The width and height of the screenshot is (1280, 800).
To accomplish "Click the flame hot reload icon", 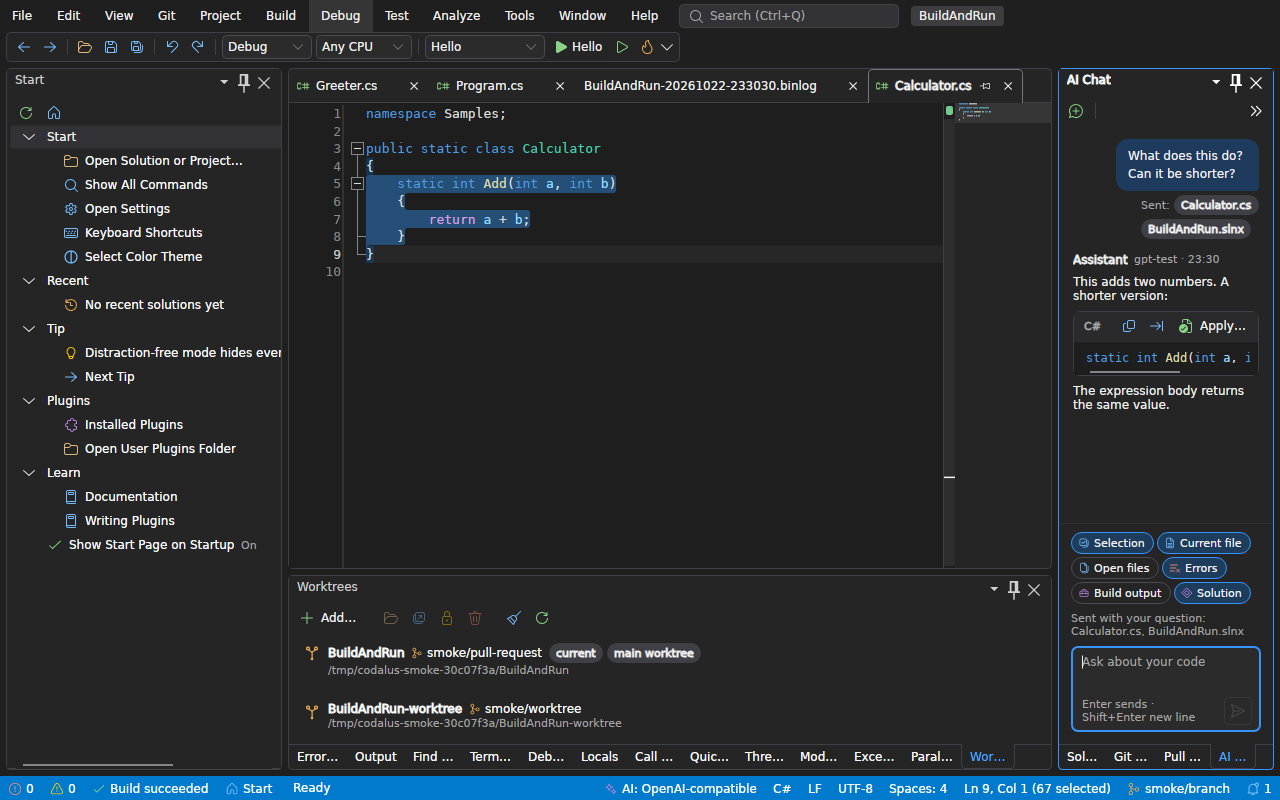I will coord(647,47).
